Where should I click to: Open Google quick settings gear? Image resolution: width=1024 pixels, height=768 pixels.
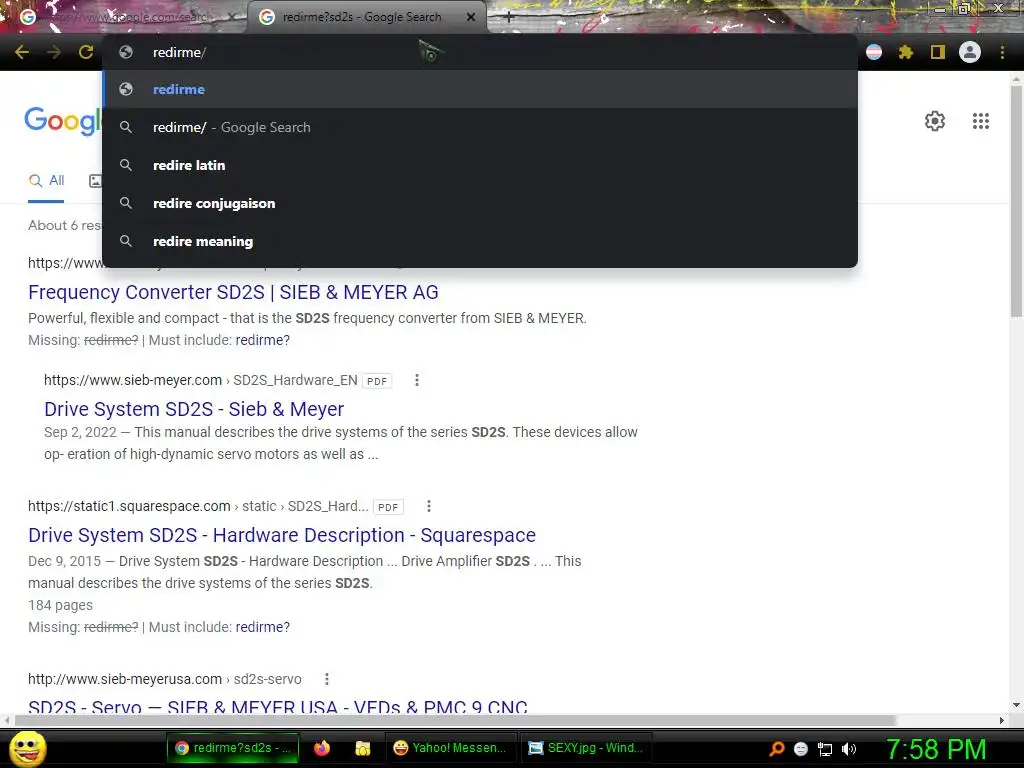pyautogui.click(x=935, y=121)
